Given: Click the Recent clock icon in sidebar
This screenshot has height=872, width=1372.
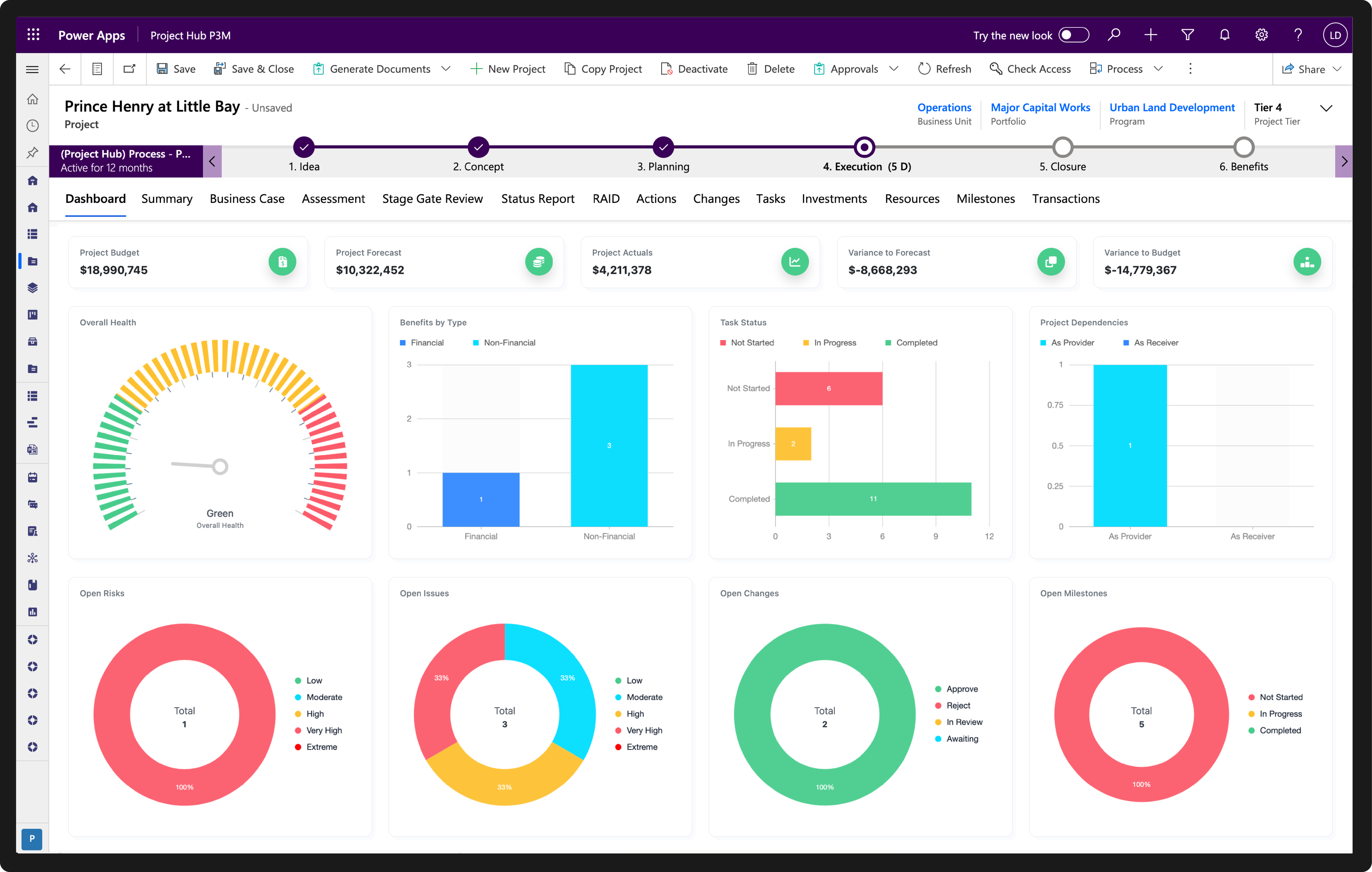Looking at the screenshot, I should point(33,125).
